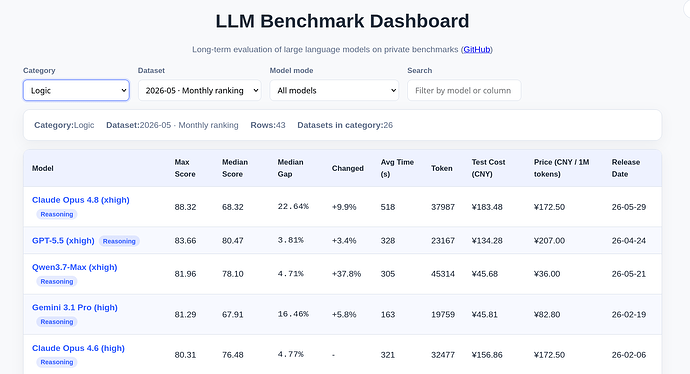
Task: Open the GitHub link in the subtitle
Action: 477,49
